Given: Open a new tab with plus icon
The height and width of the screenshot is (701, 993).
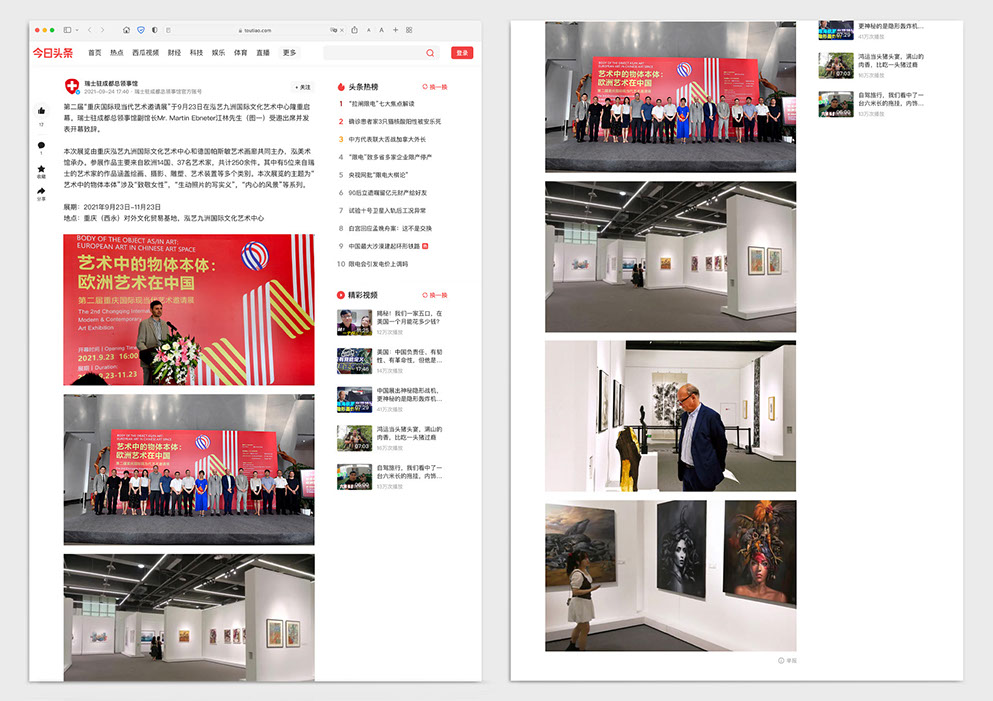Looking at the screenshot, I should click(x=395, y=30).
